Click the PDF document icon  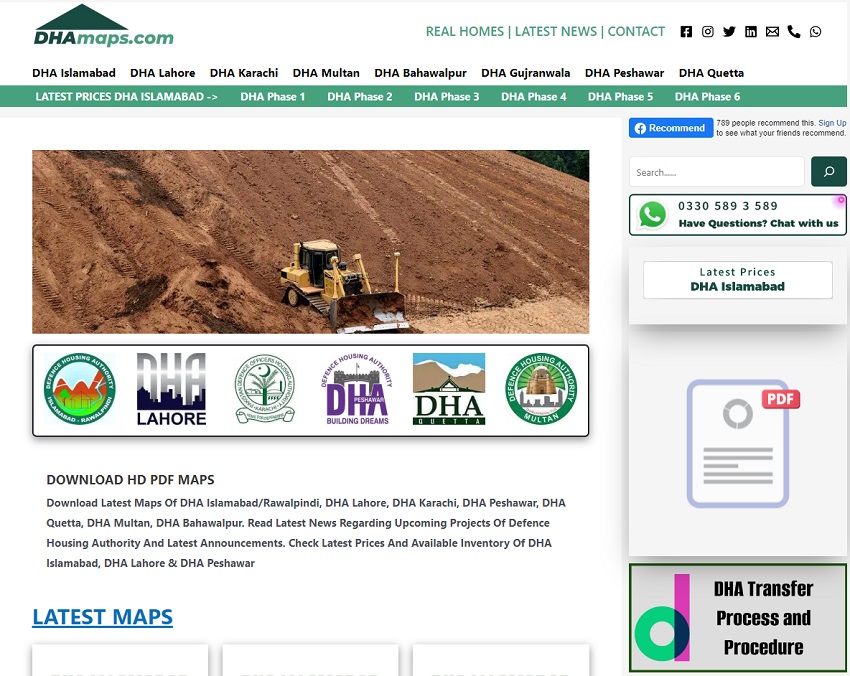coord(743,443)
